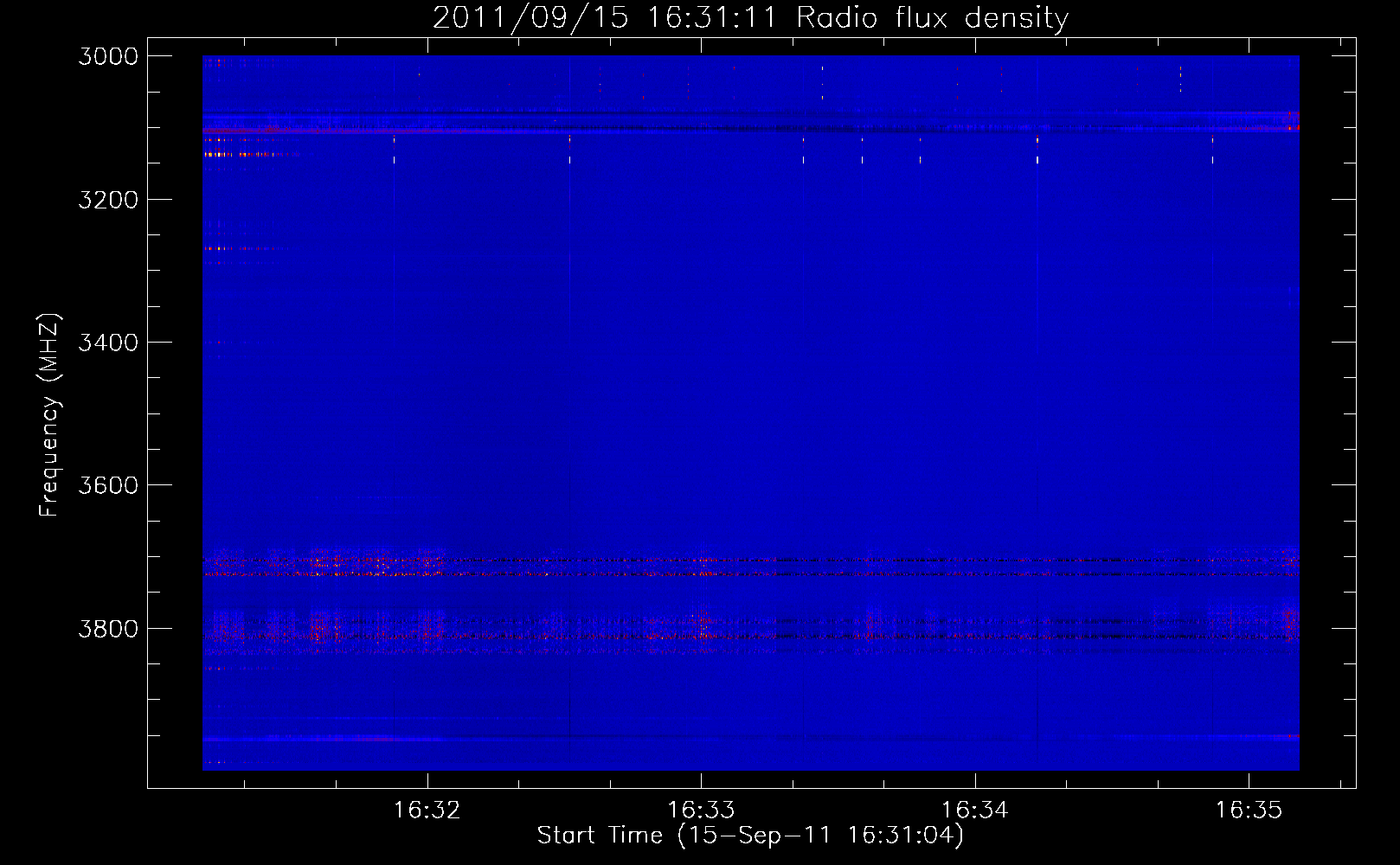Click the plot title '2011/09/15 16:31:11 Radio flux density'
1400x865 pixels.
point(750,18)
